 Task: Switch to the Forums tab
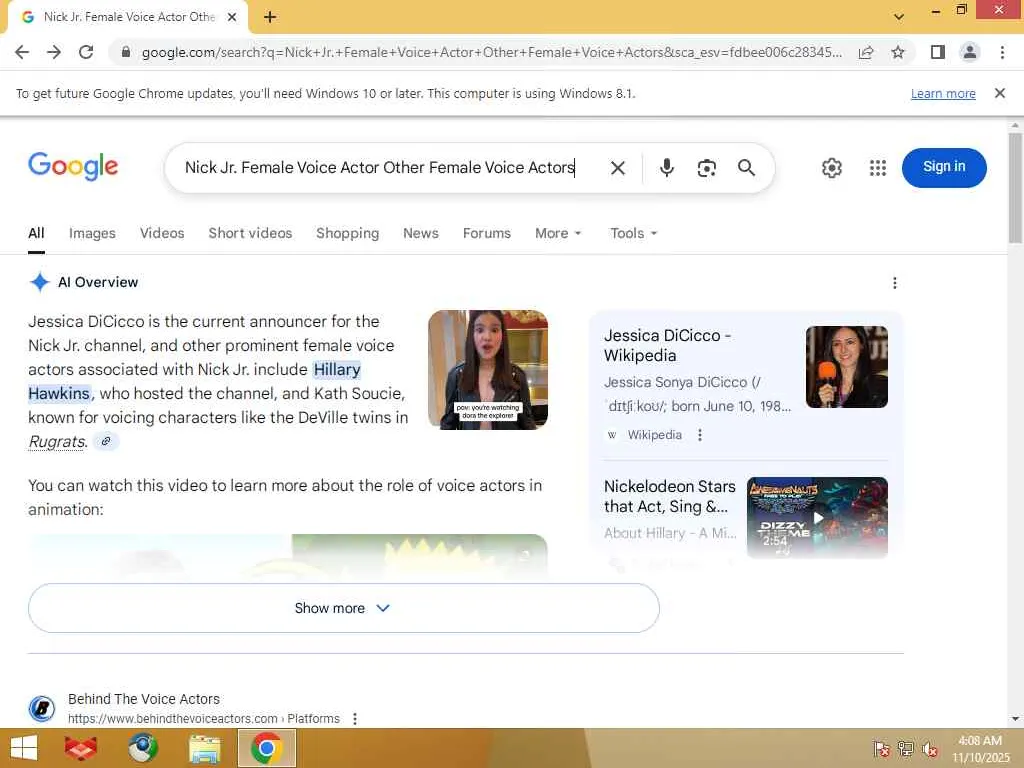(487, 233)
